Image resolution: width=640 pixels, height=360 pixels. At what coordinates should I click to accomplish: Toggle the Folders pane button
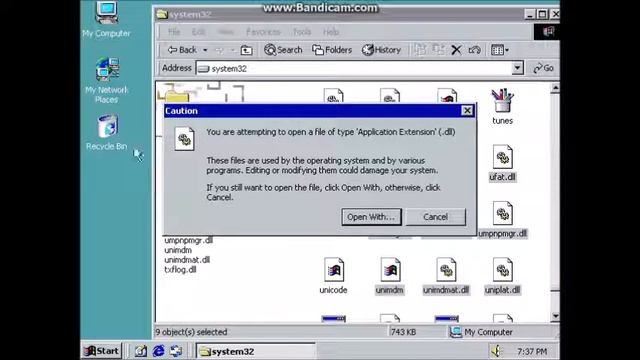(332, 50)
